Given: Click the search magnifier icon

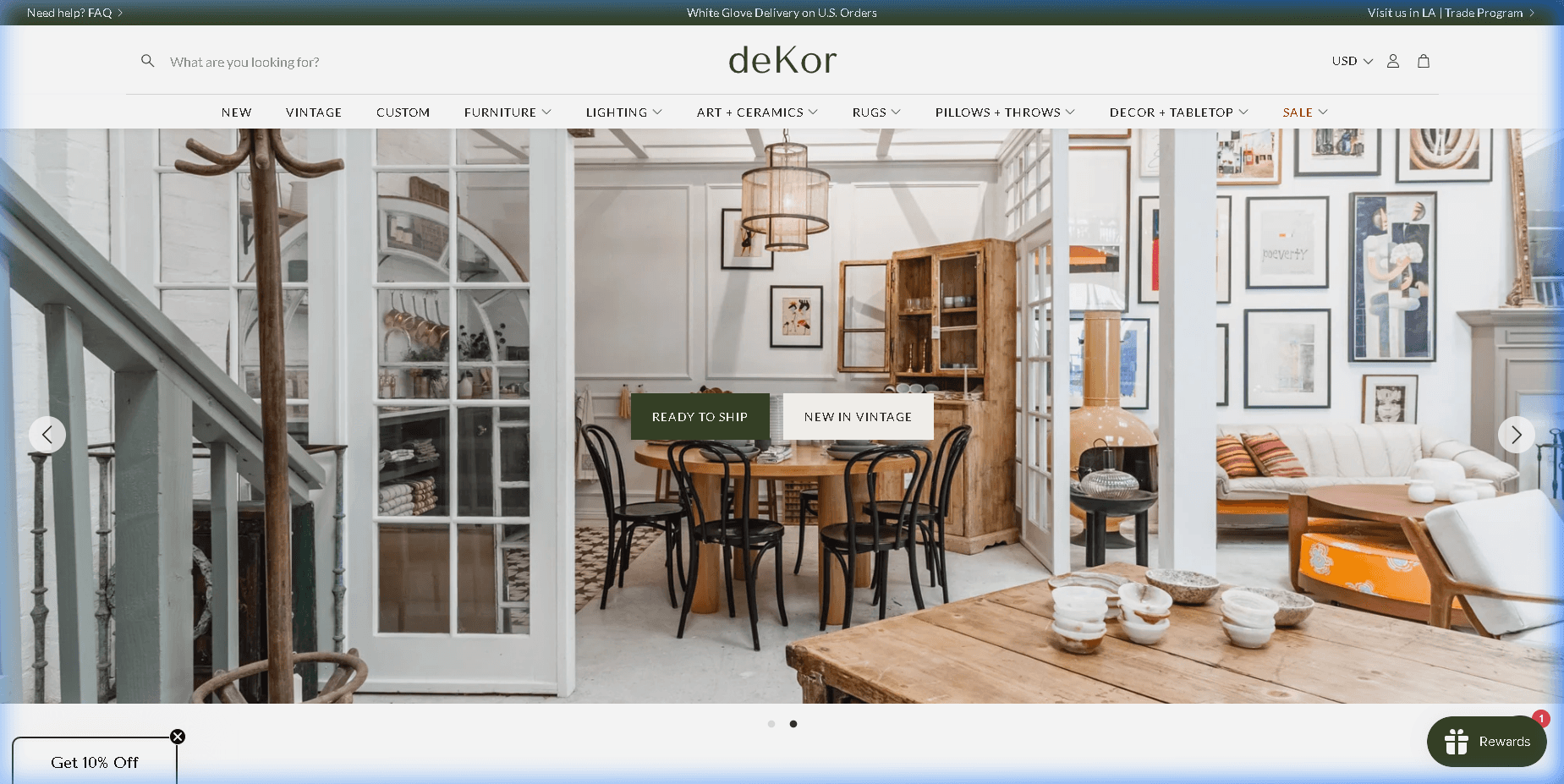Looking at the screenshot, I should pos(147,61).
